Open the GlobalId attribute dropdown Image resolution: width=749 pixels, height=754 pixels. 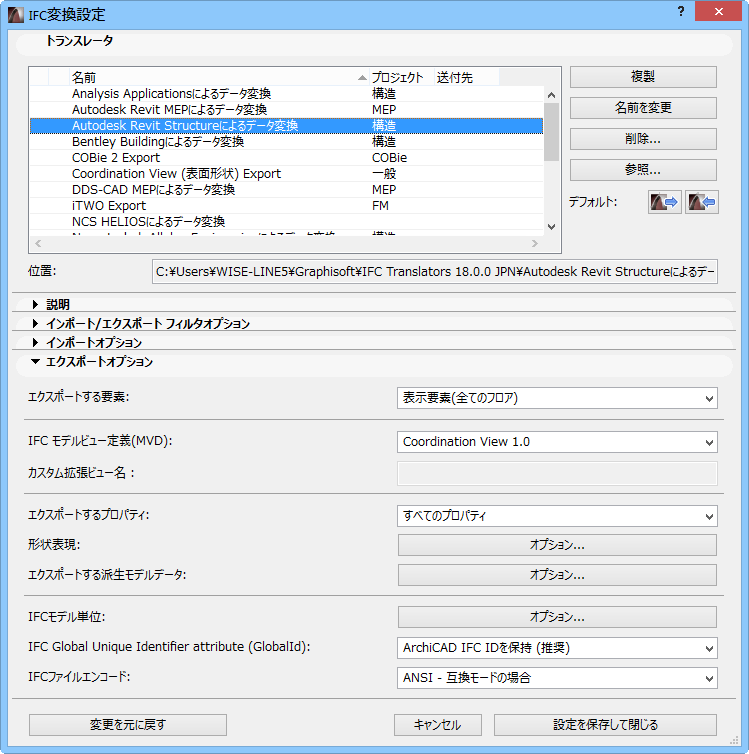coord(557,648)
